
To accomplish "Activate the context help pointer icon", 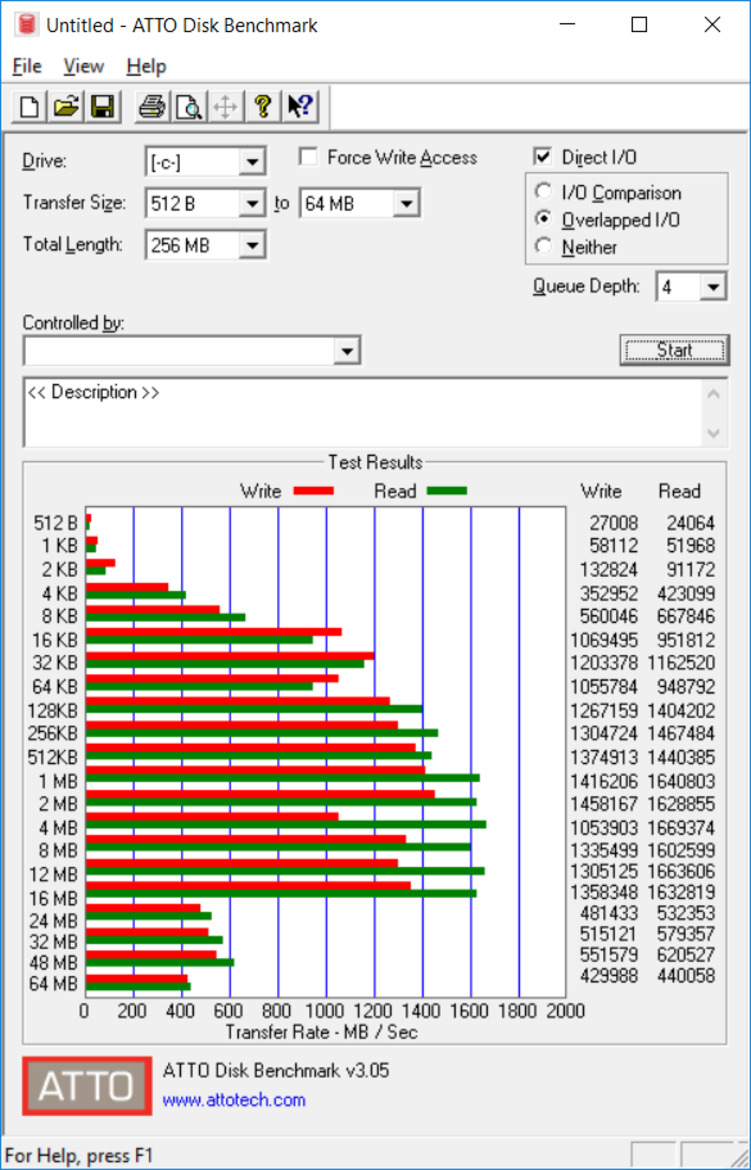I will coord(300,107).
